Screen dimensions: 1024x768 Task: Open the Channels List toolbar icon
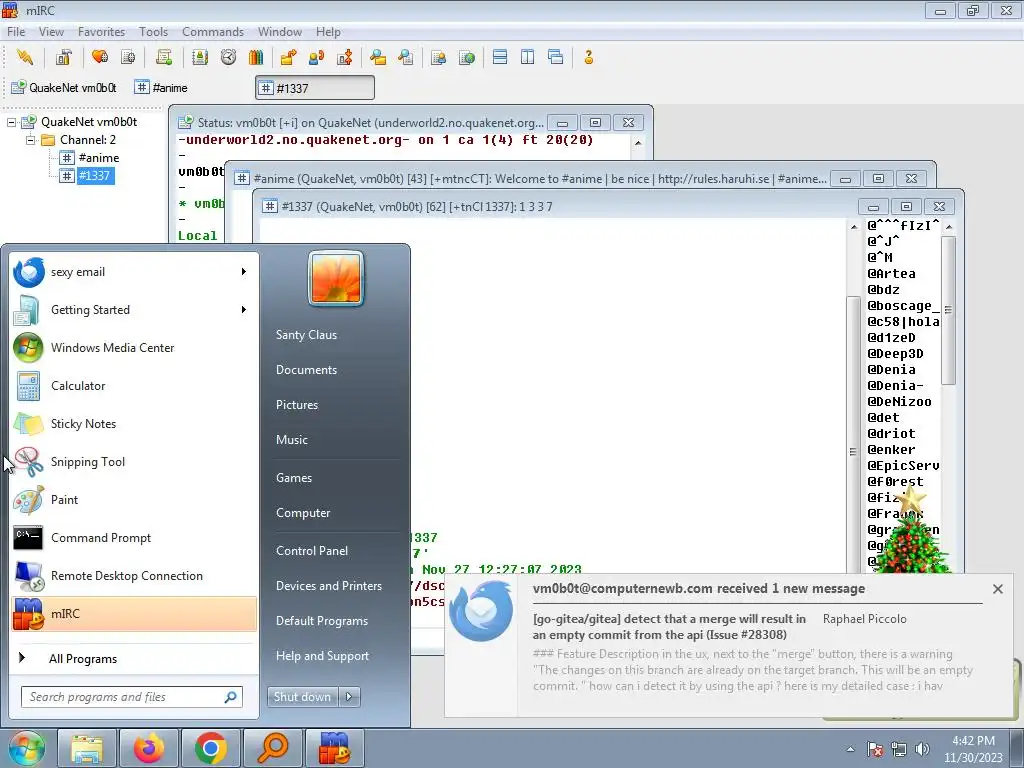click(x=128, y=57)
